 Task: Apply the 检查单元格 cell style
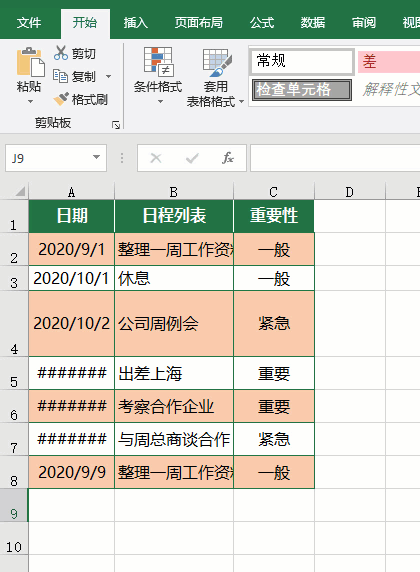click(301, 90)
